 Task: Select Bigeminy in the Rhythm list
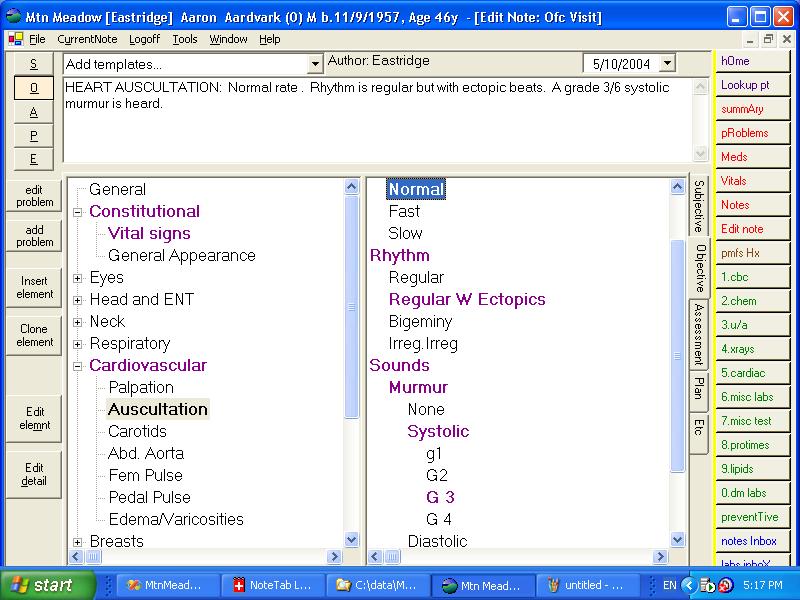[x=420, y=322]
